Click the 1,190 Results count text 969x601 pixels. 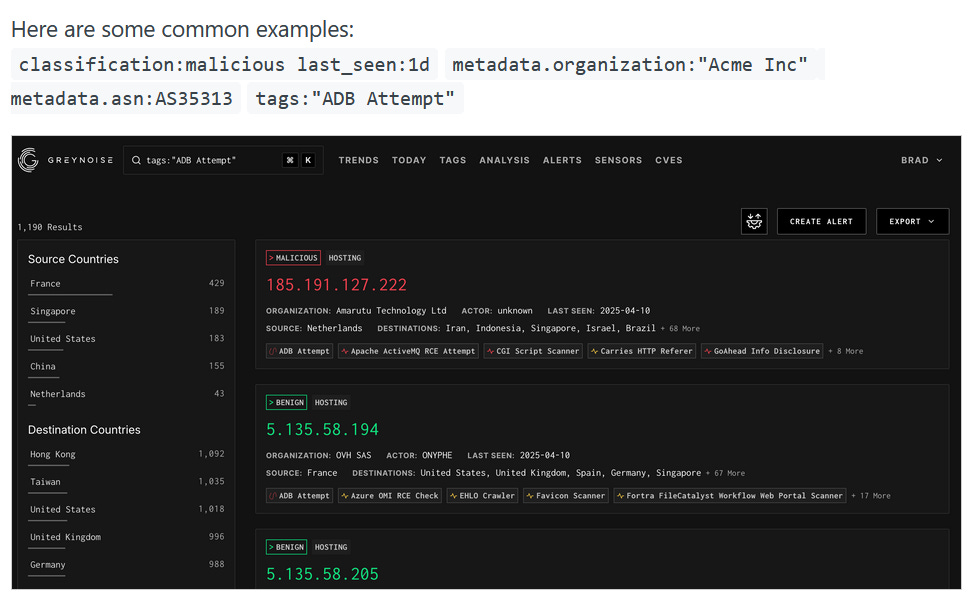(49, 227)
